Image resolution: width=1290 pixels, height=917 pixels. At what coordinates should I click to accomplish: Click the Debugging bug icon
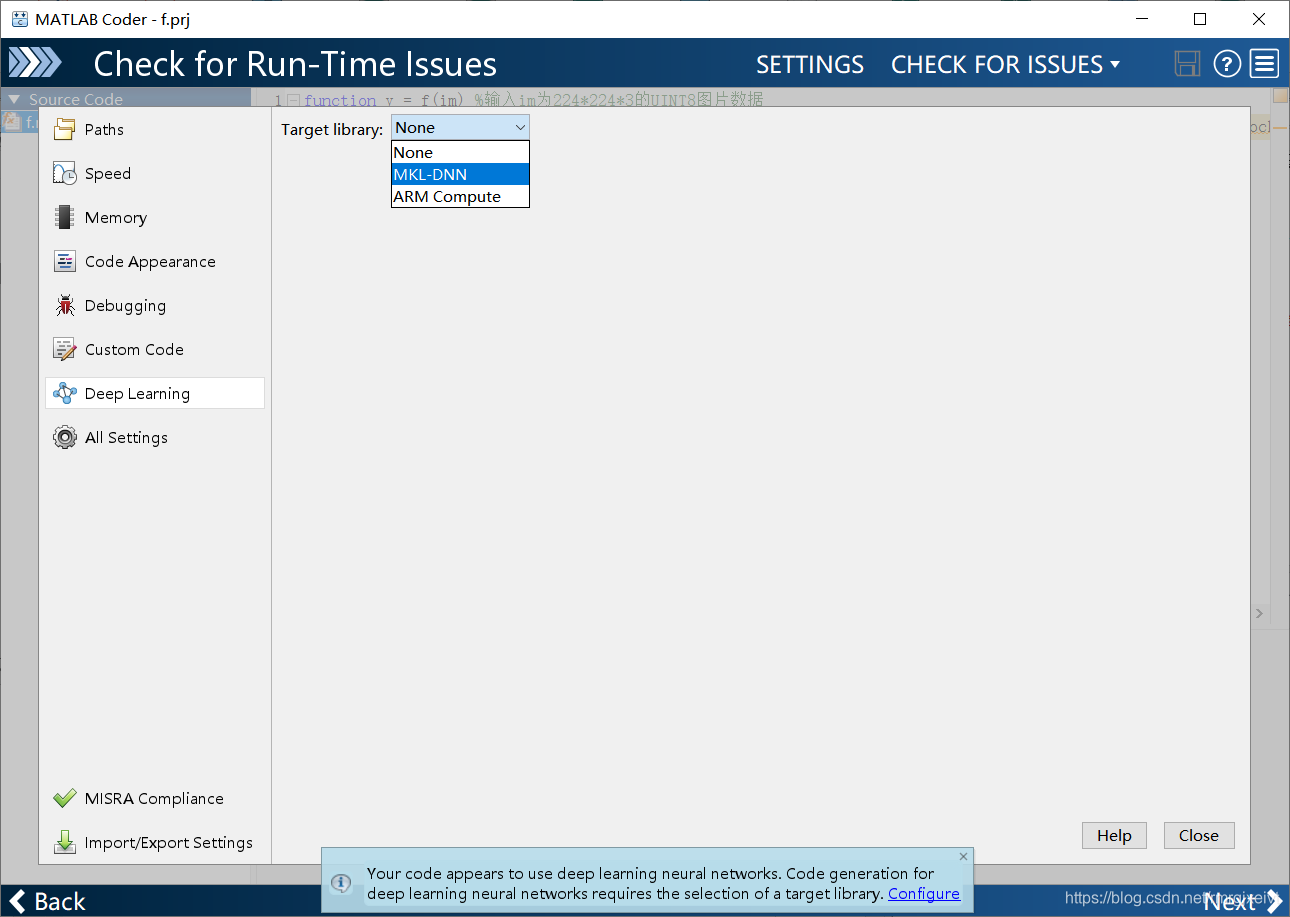65,305
